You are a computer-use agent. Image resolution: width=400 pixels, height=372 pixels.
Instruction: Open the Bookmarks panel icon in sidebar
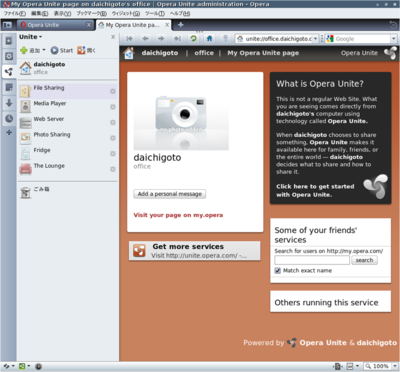click(x=9, y=41)
